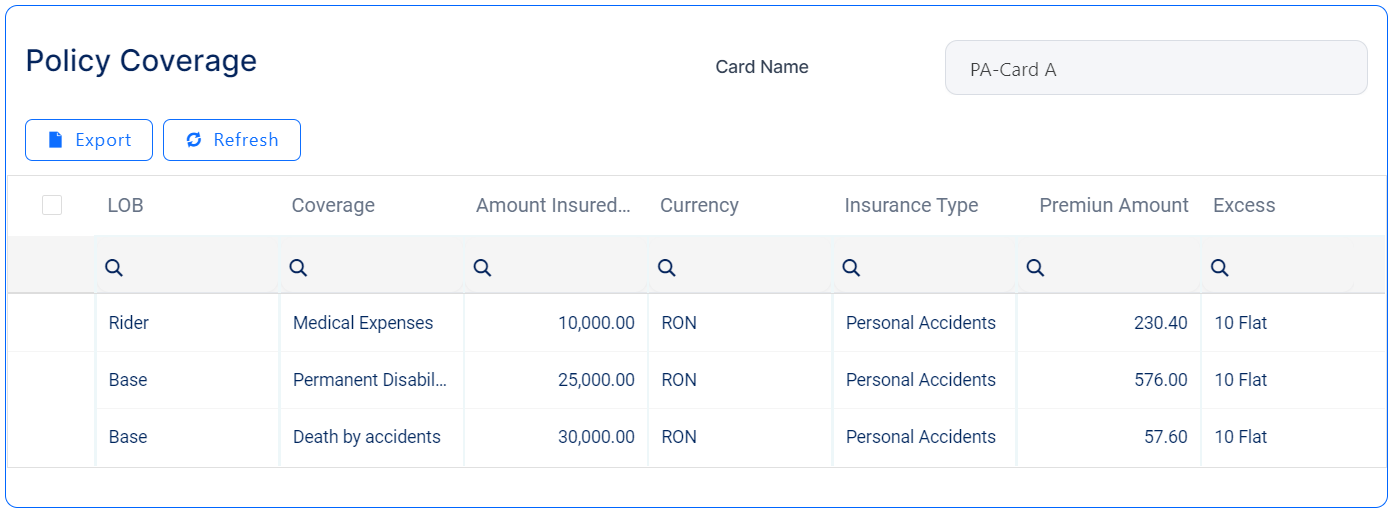This screenshot has width=1395, height=515.
Task: Sort by the Premiun Amount column header
Action: click(1113, 205)
